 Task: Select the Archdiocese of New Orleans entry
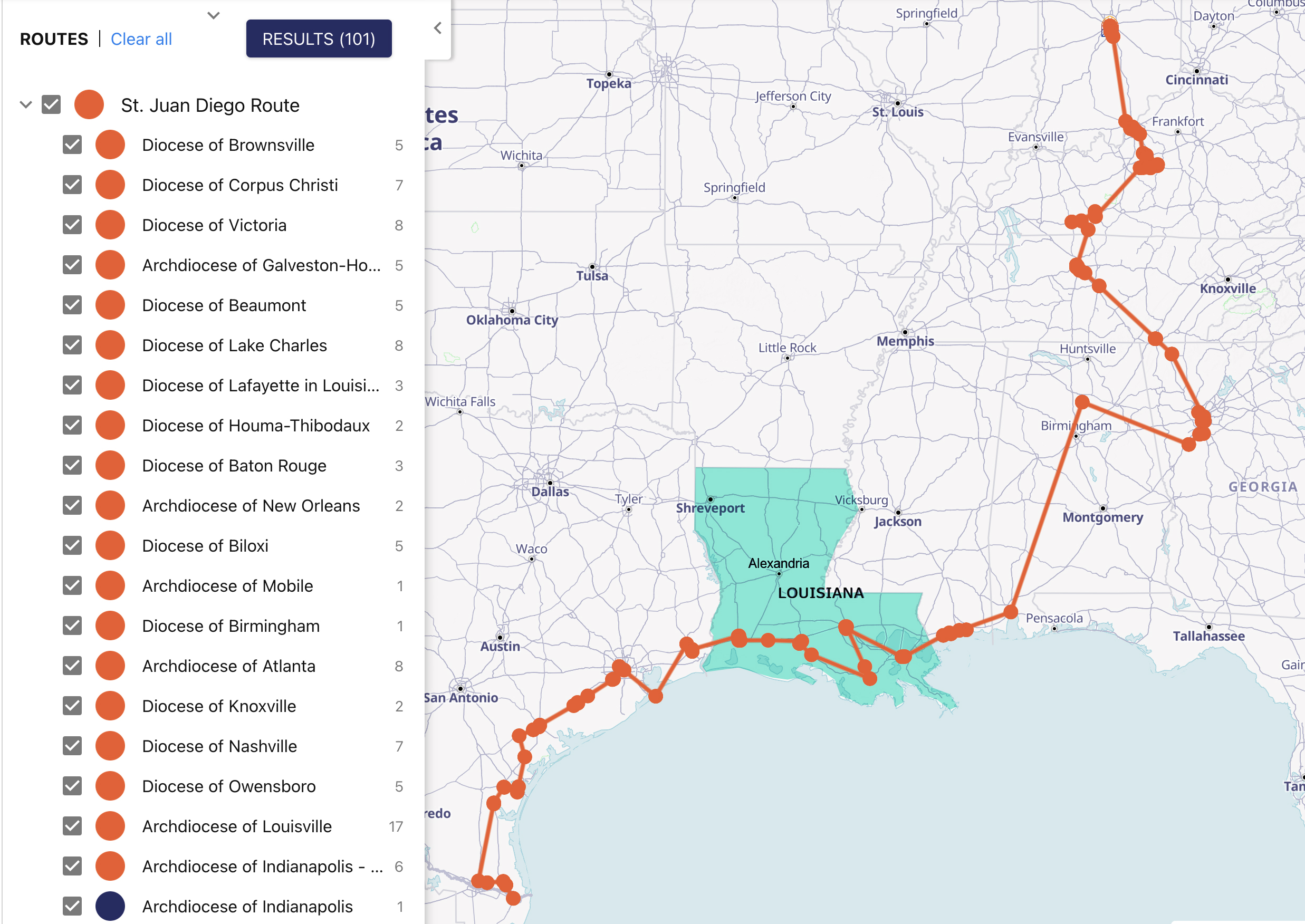click(251, 506)
